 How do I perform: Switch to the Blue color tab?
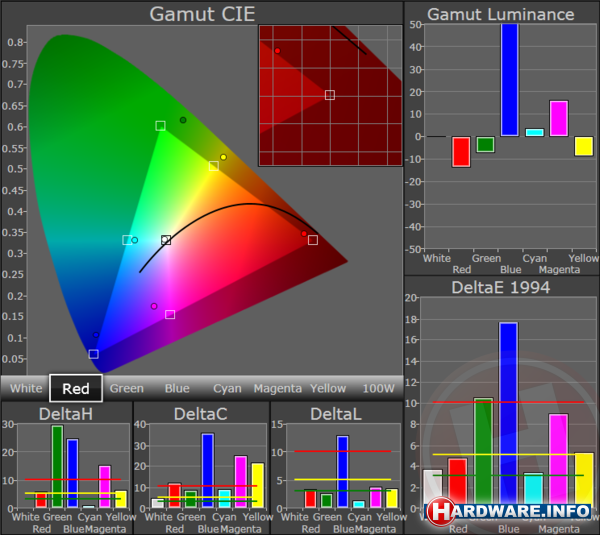177,388
